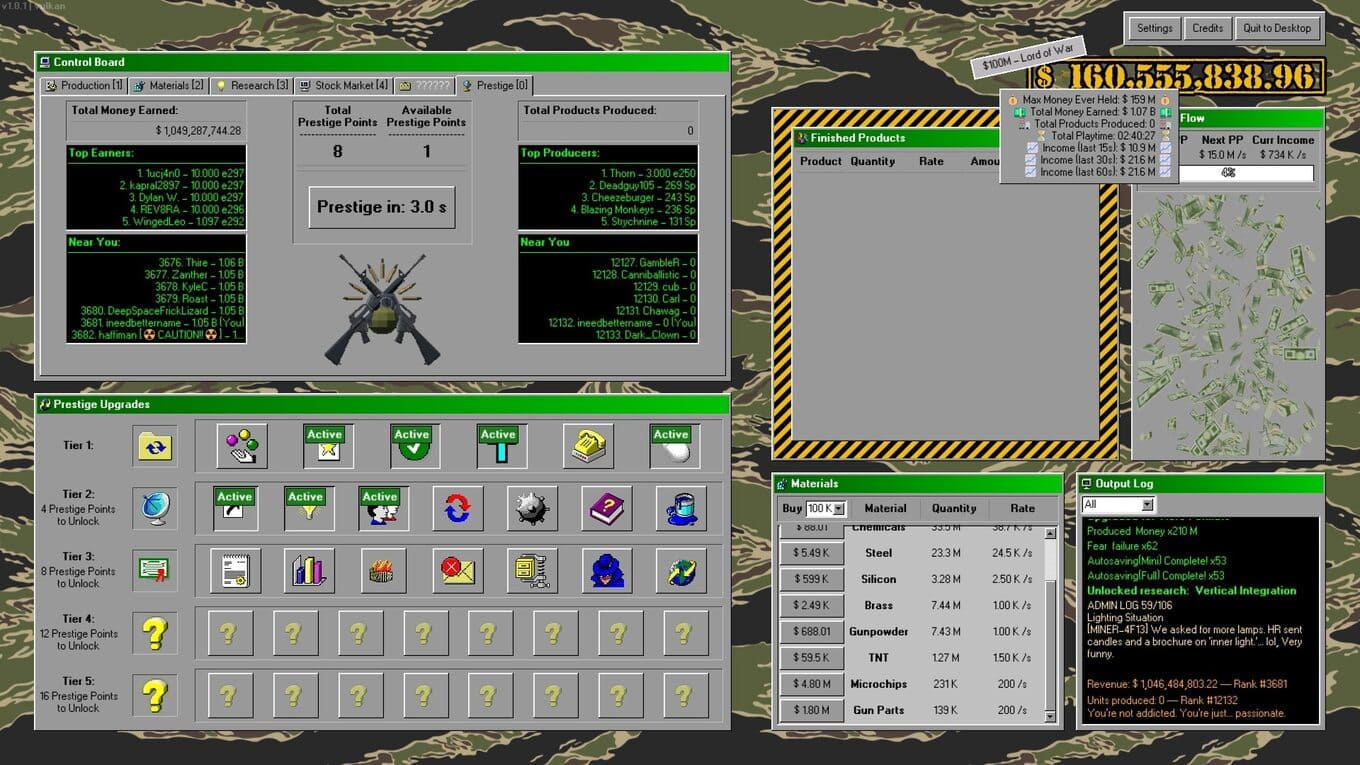
Task: Click the Cash Flow progress bar
Action: tap(1230, 173)
